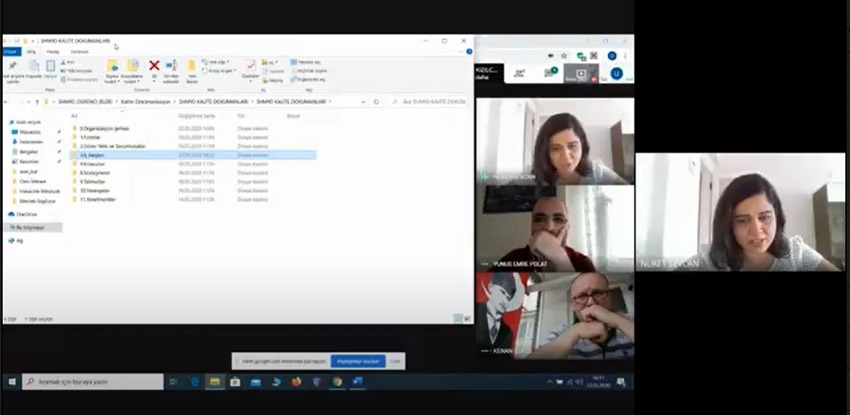Click the blue stop sharing button

tap(359, 360)
